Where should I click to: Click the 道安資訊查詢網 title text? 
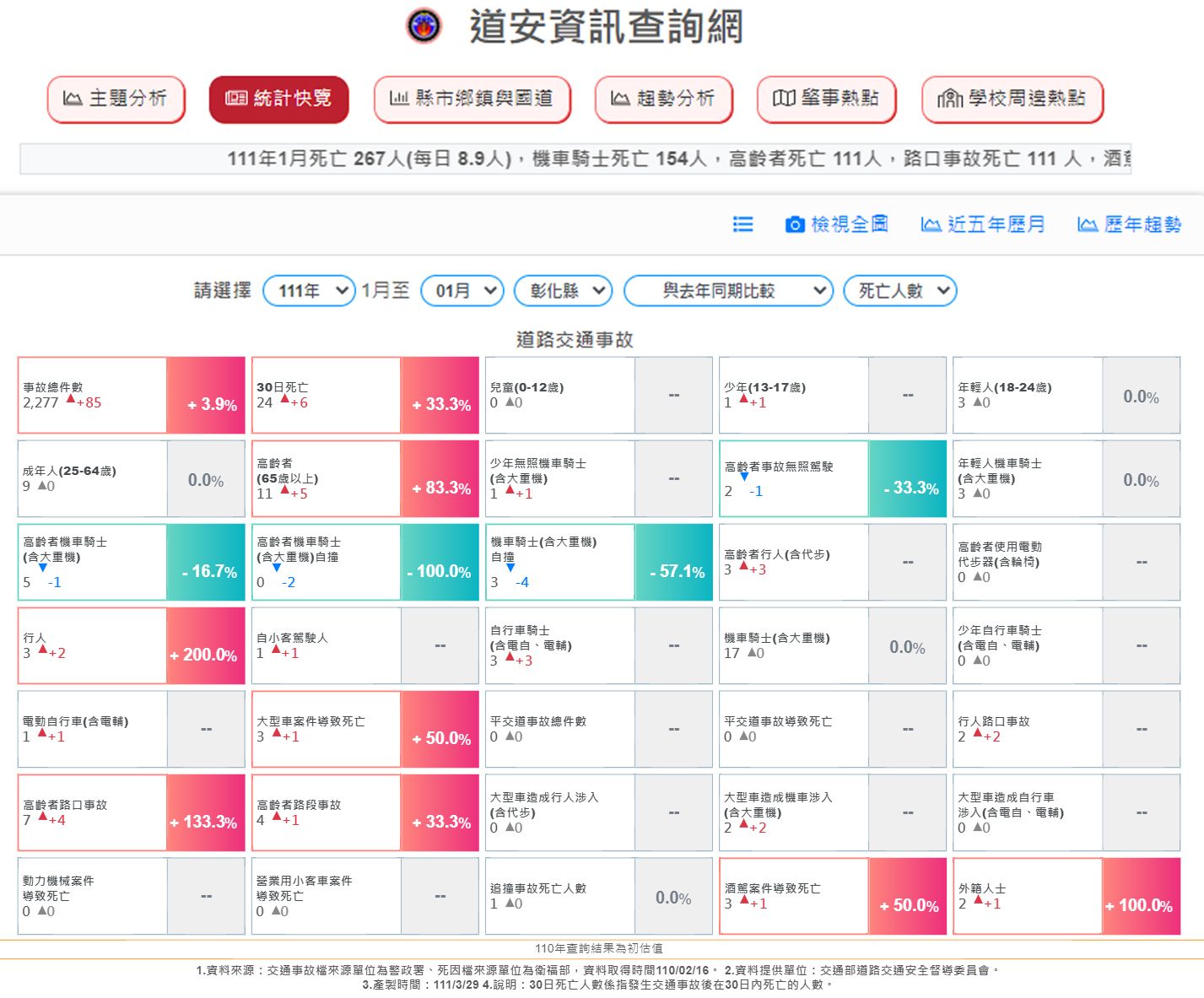point(606,27)
